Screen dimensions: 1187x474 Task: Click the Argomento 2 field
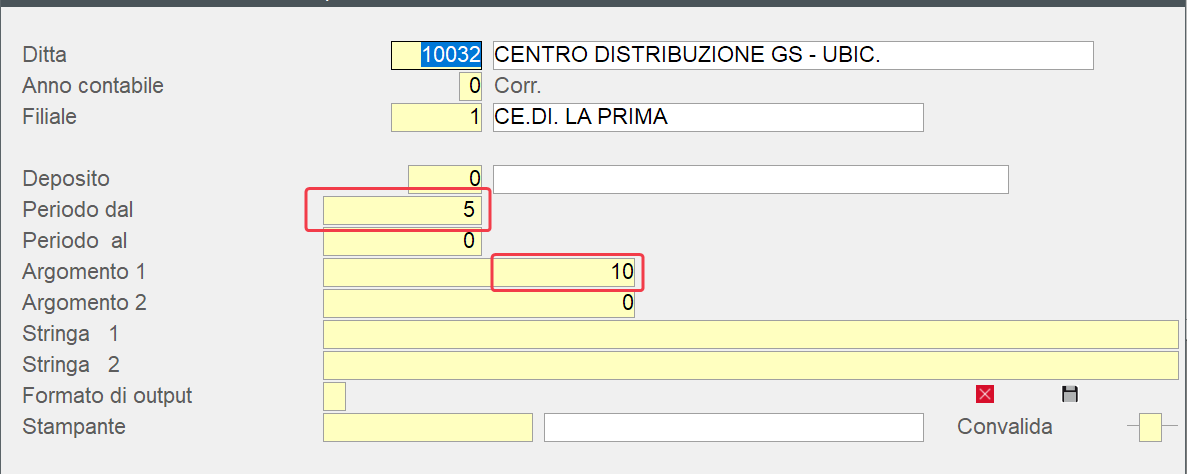[478, 302]
